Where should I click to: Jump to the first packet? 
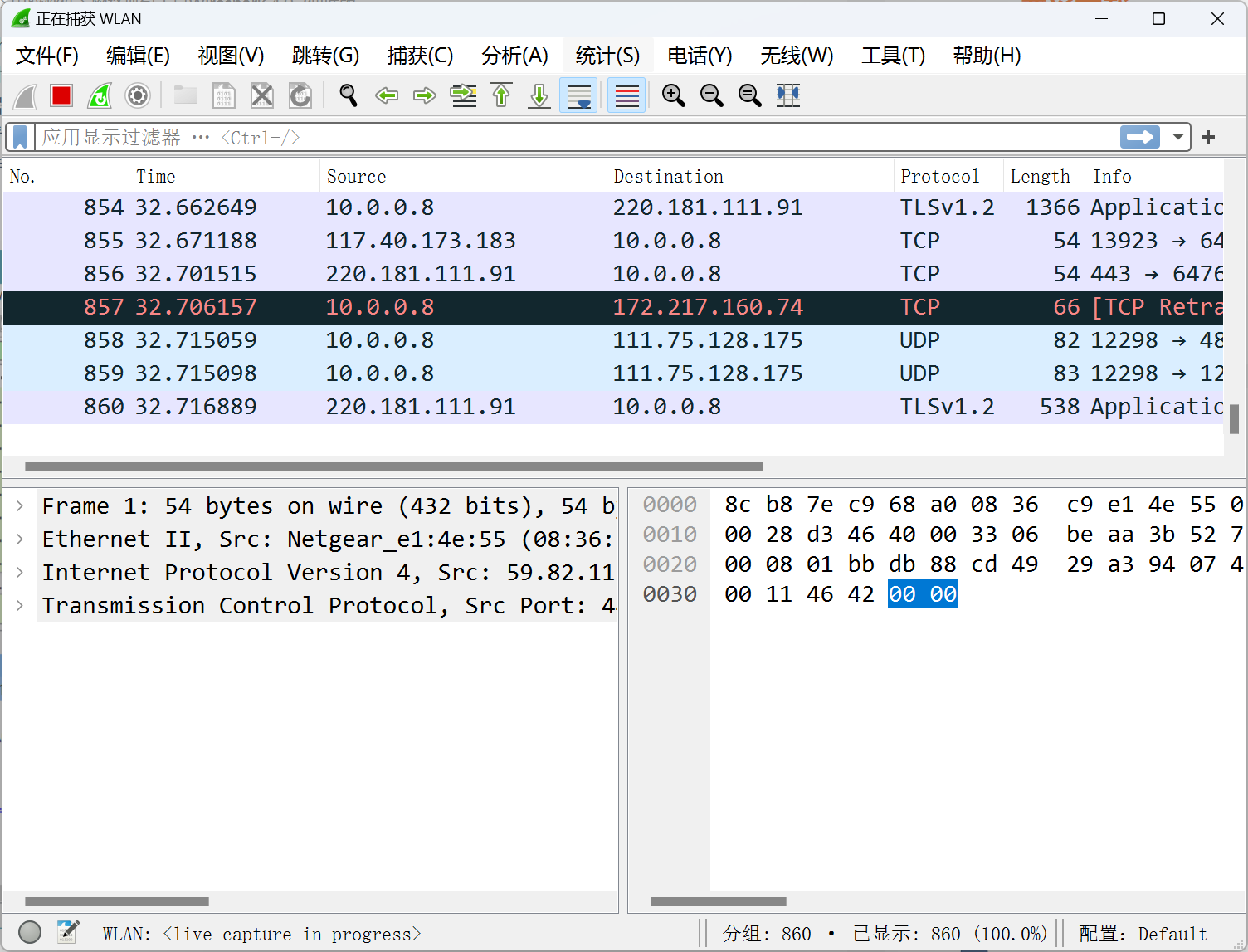click(501, 95)
